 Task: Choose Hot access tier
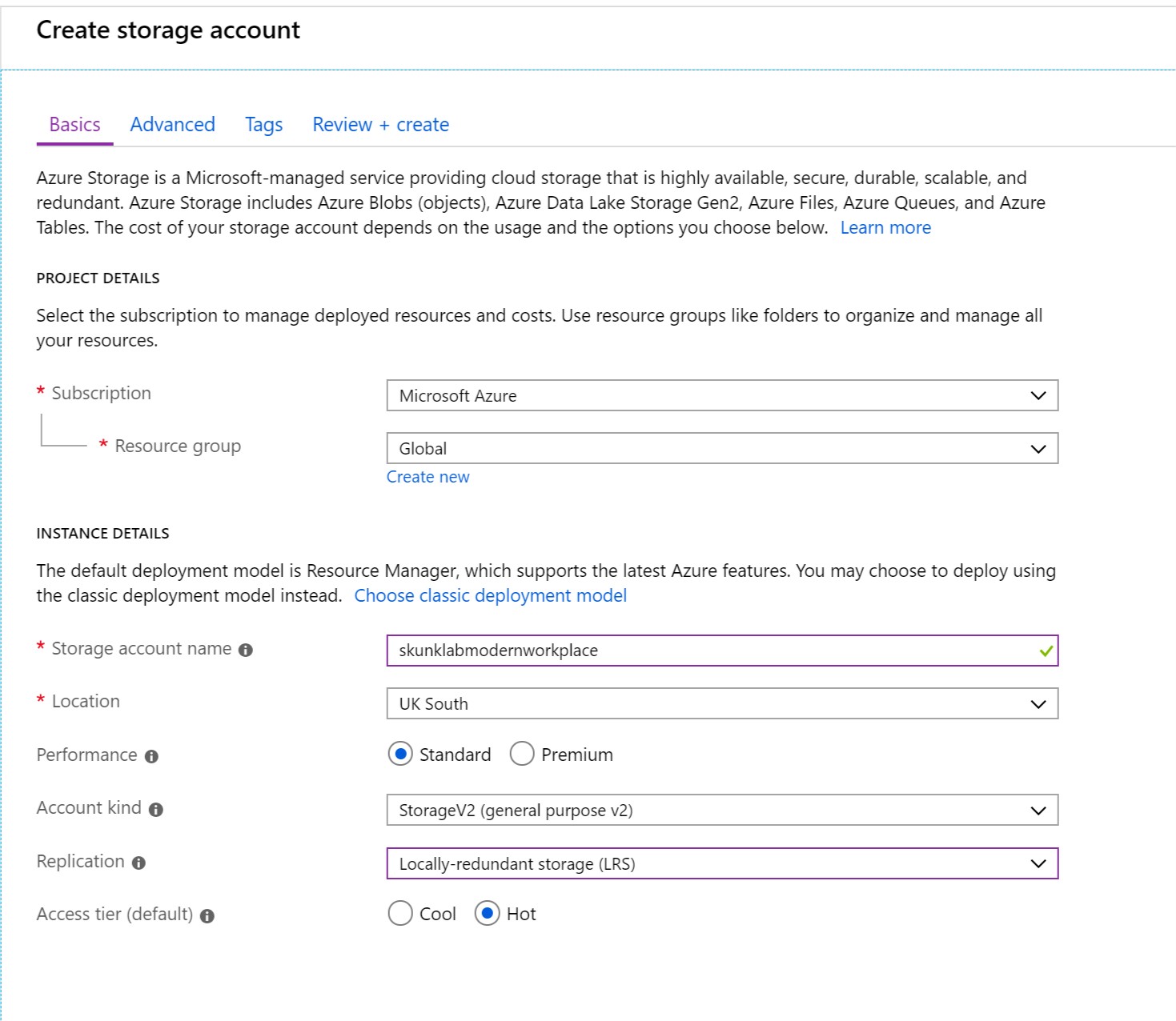pyautogui.click(x=487, y=913)
